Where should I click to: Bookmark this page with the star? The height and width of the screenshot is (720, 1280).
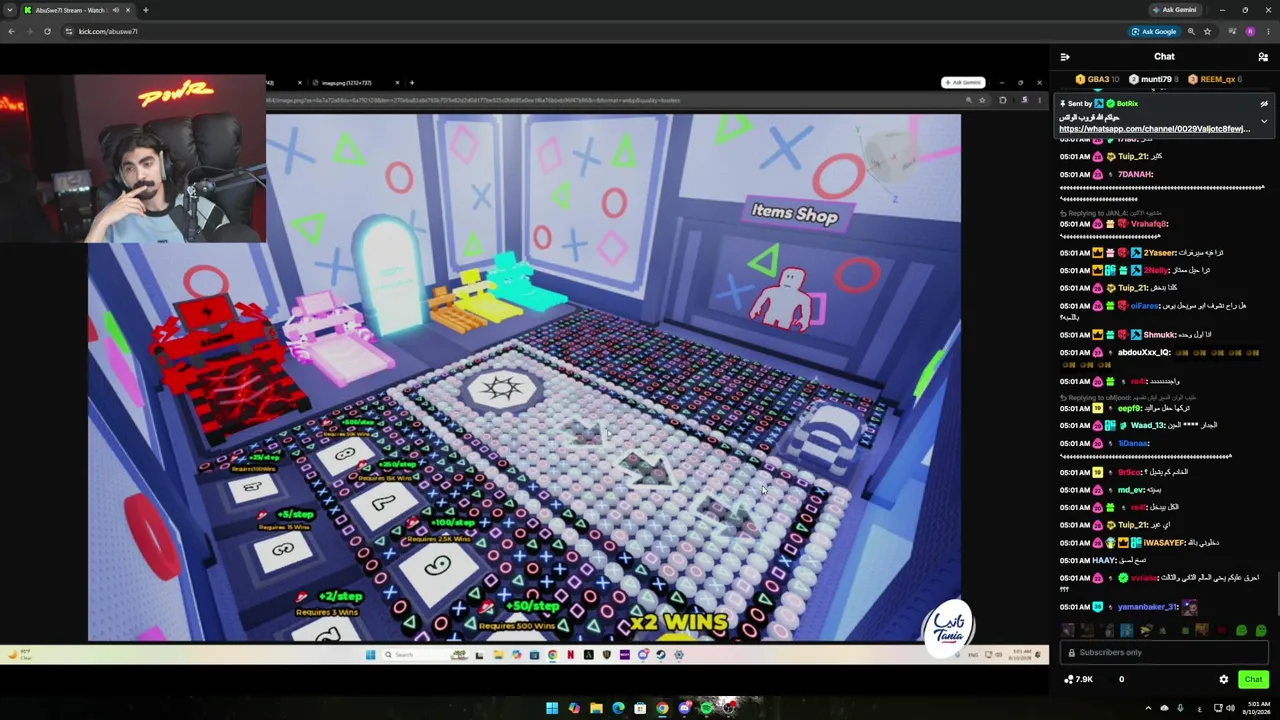[x=1207, y=31]
